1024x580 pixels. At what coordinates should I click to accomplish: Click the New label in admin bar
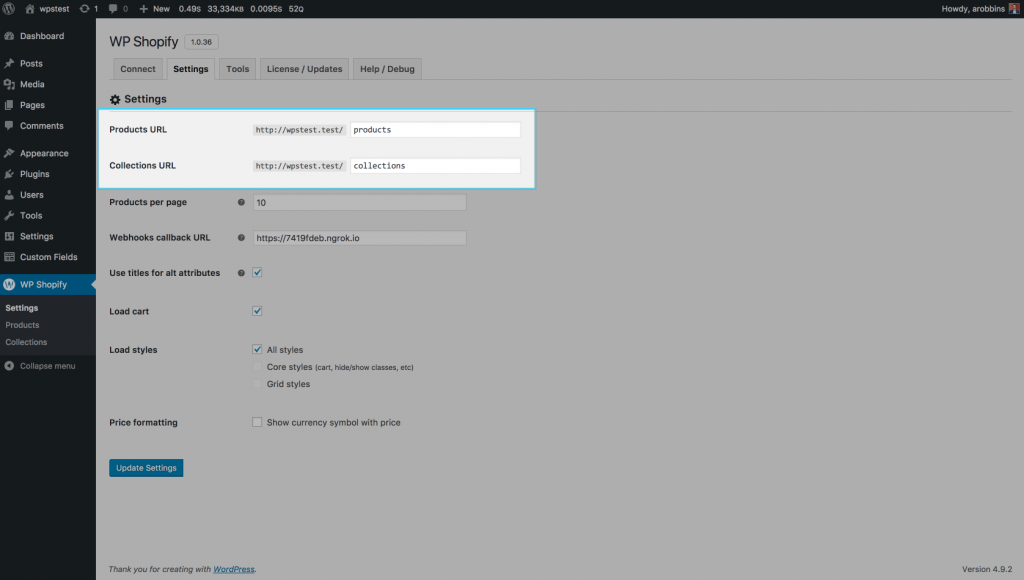click(161, 8)
